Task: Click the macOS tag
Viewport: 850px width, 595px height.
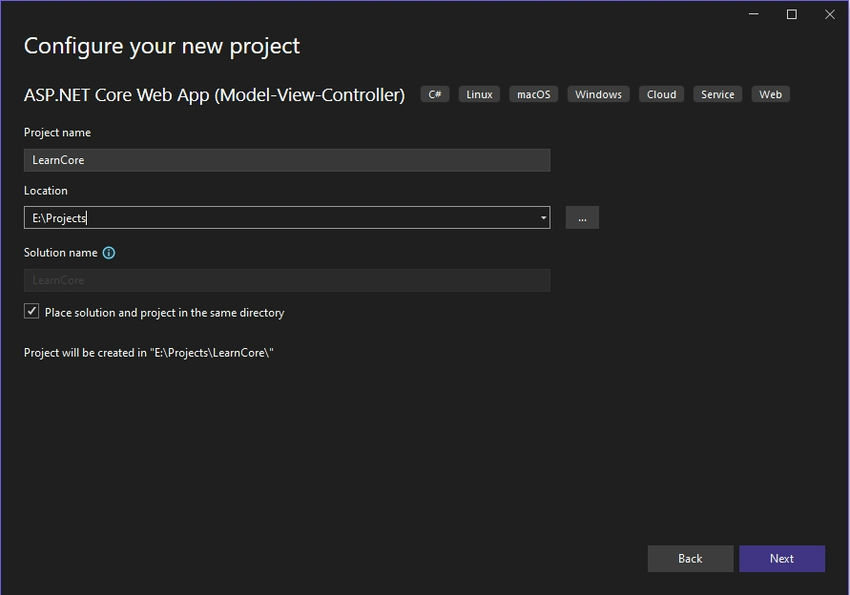Action: tap(533, 94)
